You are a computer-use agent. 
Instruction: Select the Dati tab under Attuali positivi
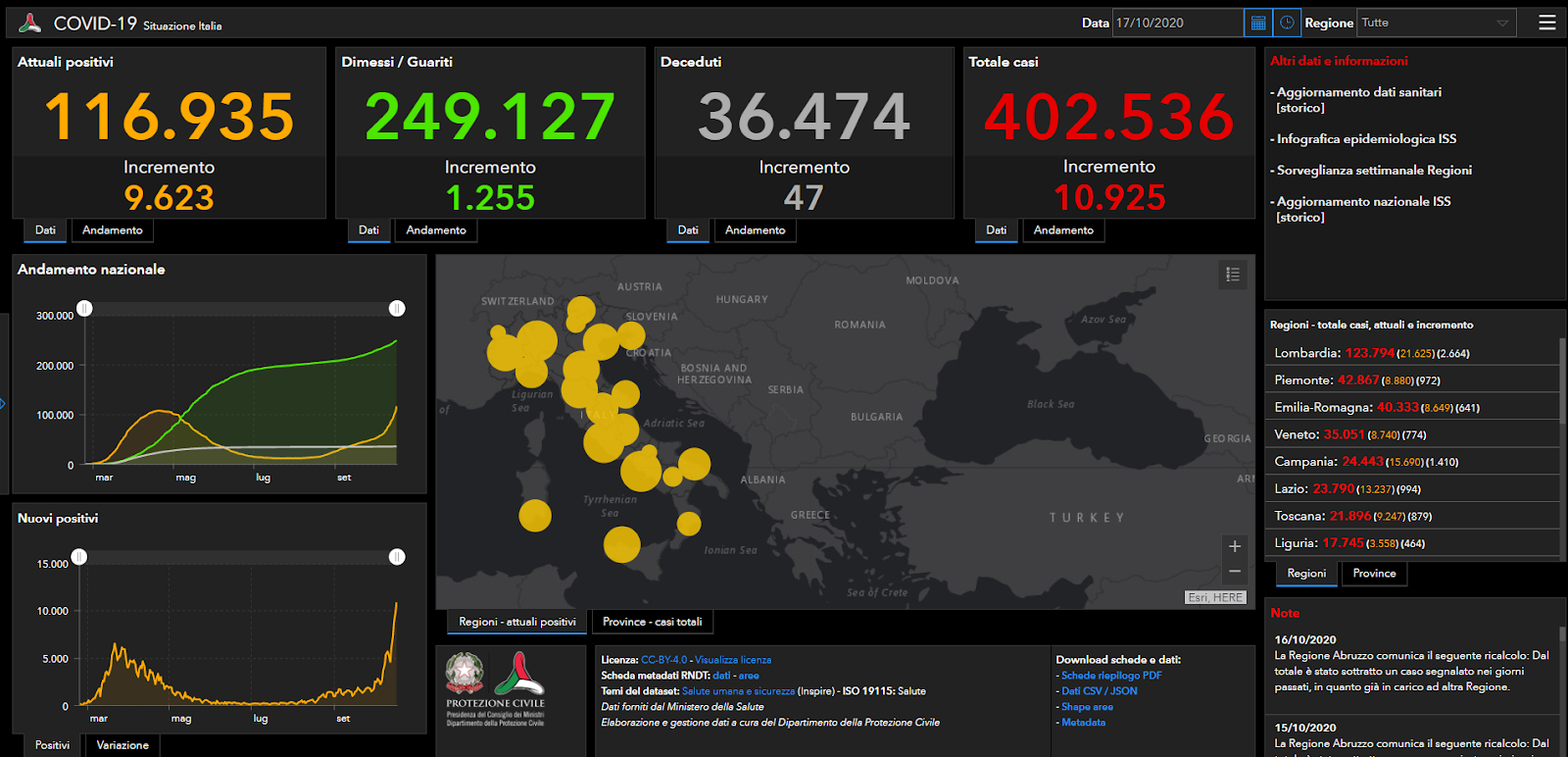coord(45,230)
